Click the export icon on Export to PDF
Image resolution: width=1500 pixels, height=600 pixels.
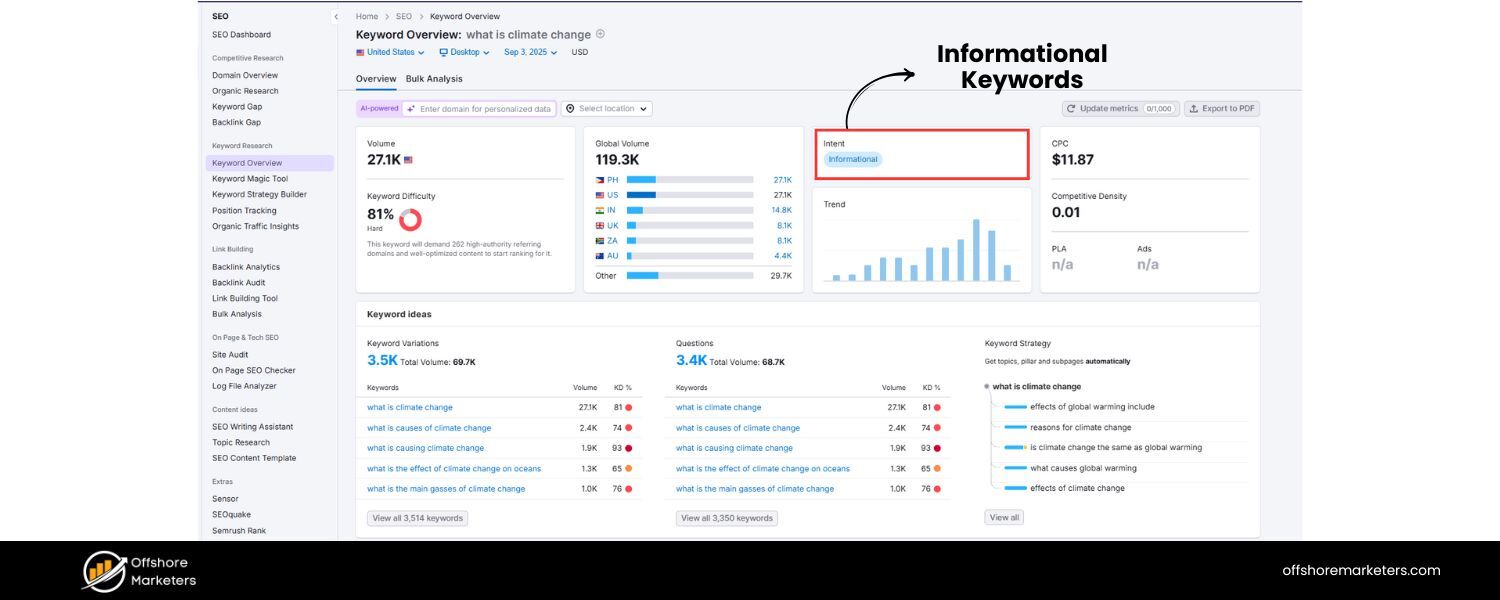point(1192,108)
